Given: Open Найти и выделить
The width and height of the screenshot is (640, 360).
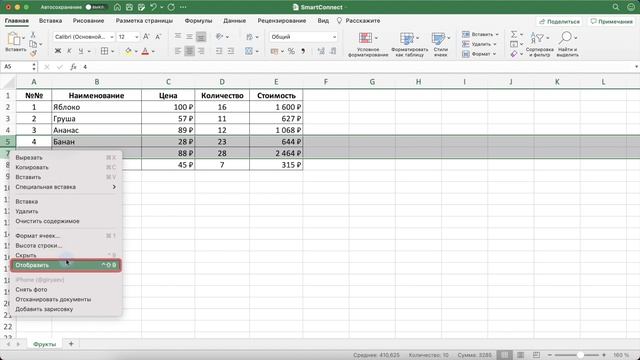Looking at the screenshot, I should pyautogui.click(x=567, y=44).
